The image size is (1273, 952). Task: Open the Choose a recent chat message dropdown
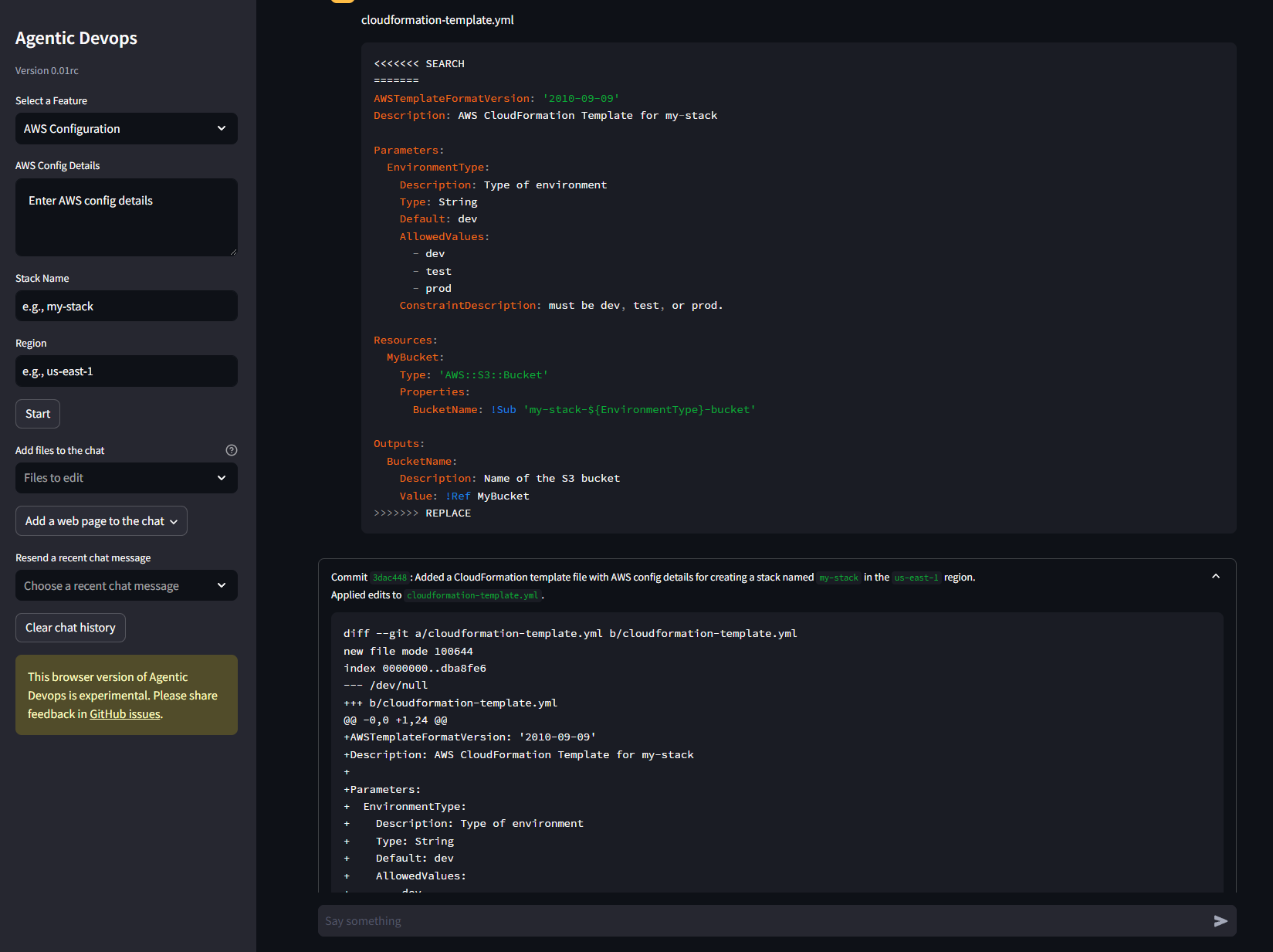[x=126, y=585]
